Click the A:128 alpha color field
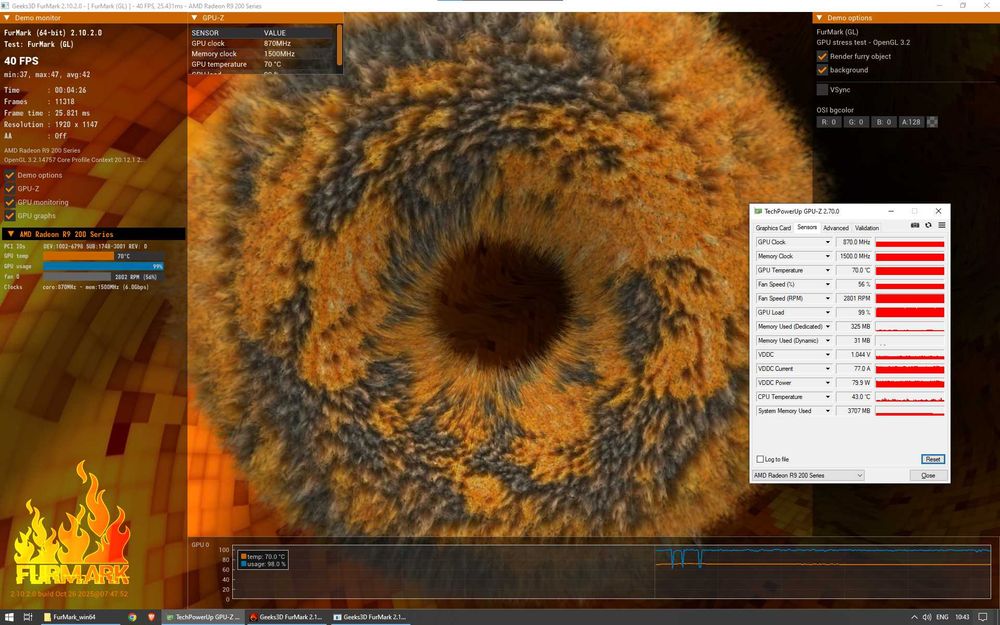The width and height of the screenshot is (1000, 625). pos(911,122)
